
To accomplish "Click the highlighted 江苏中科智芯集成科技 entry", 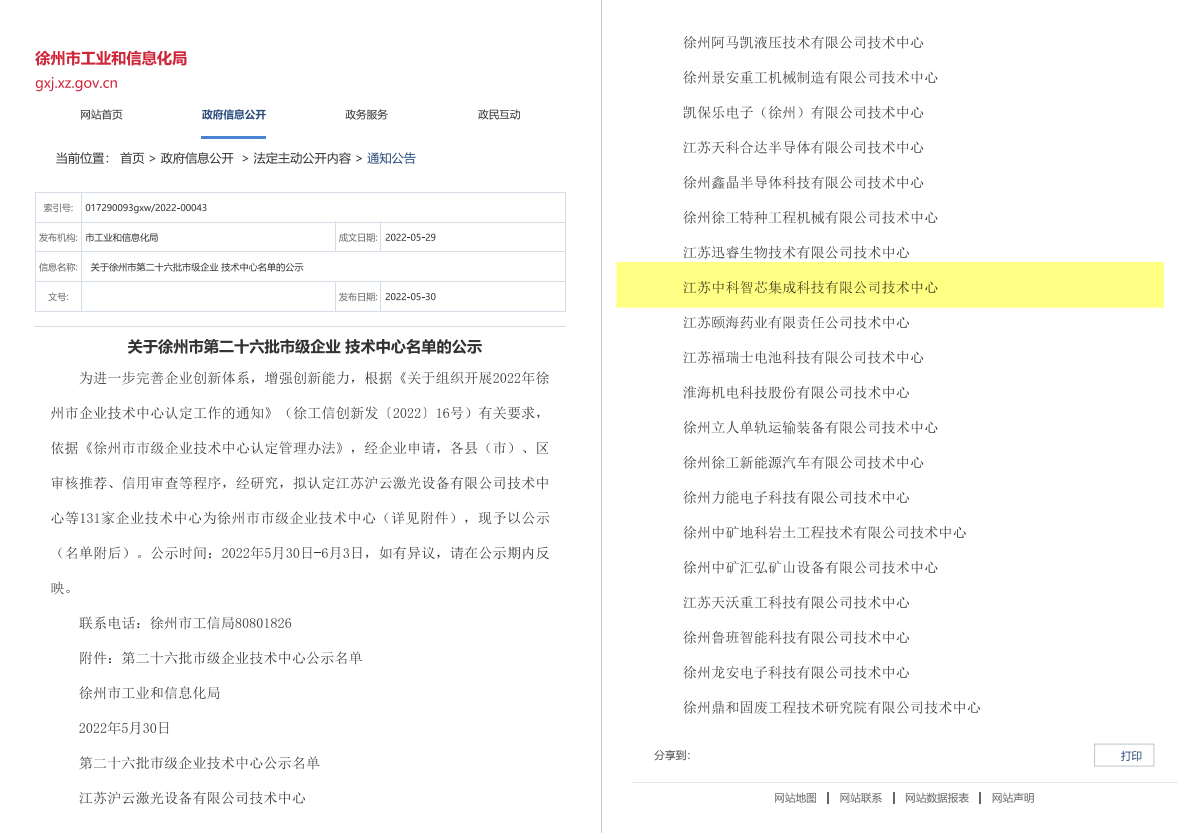I will [810, 287].
